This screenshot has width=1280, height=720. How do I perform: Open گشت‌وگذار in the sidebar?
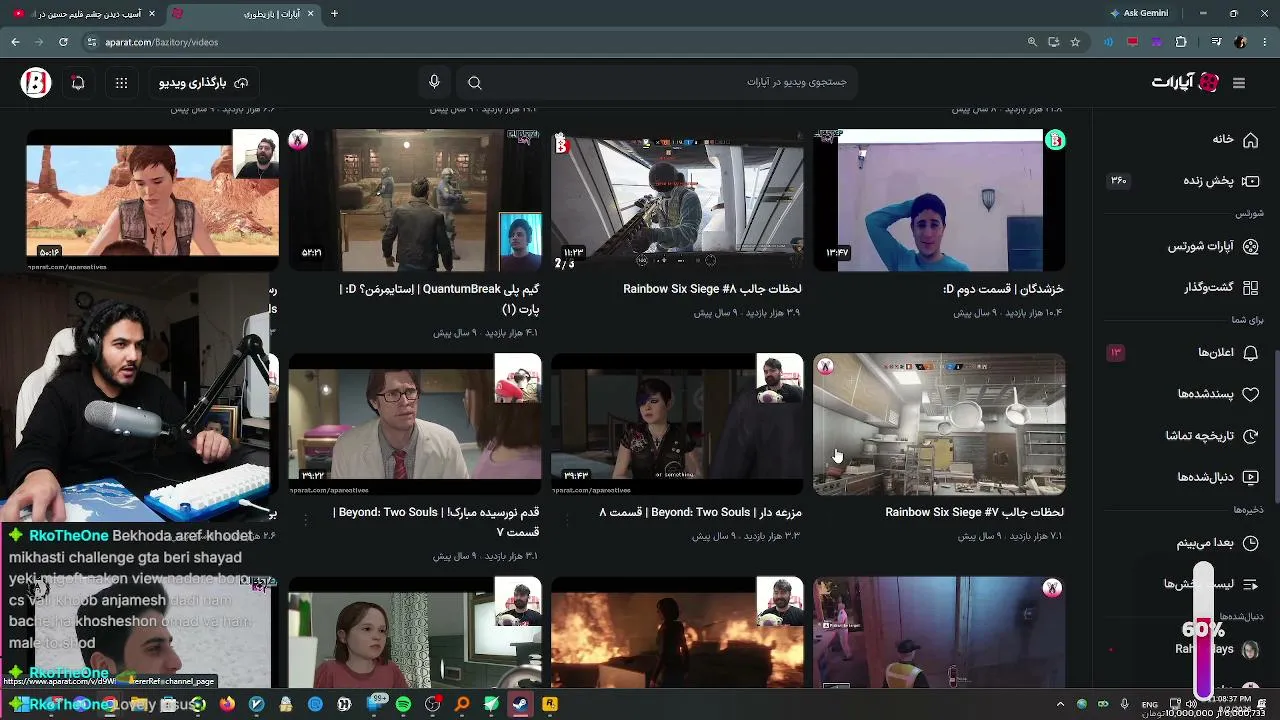coord(1221,288)
